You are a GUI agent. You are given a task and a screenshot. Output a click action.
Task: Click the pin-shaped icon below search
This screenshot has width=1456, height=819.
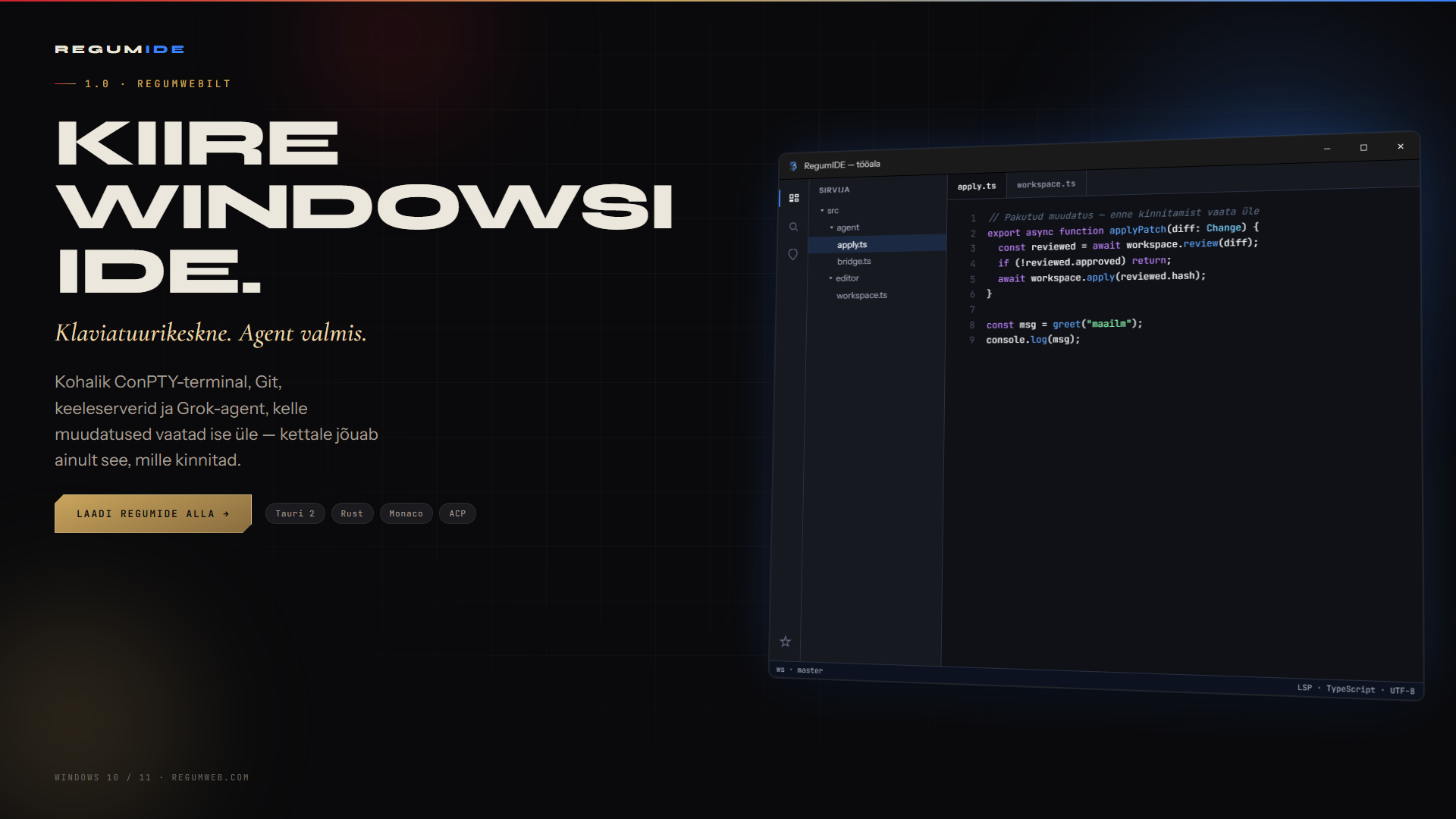coord(792,255)
